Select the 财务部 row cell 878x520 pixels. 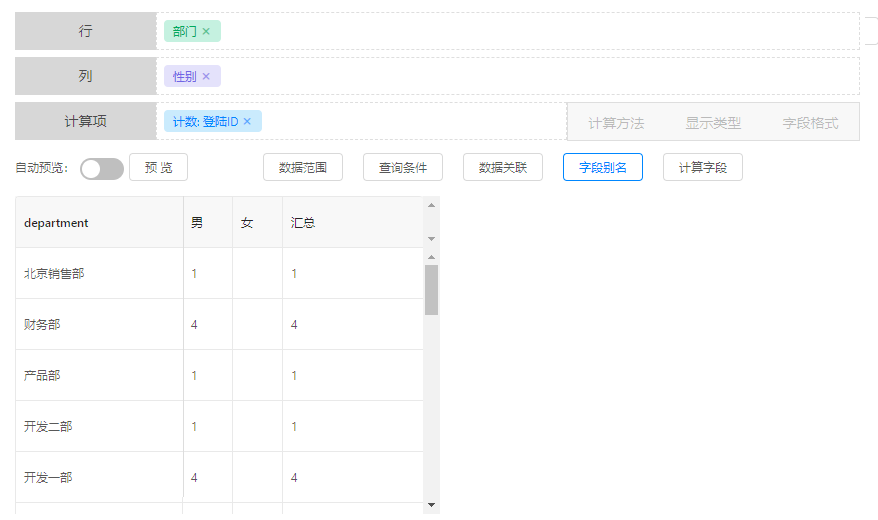43,324
